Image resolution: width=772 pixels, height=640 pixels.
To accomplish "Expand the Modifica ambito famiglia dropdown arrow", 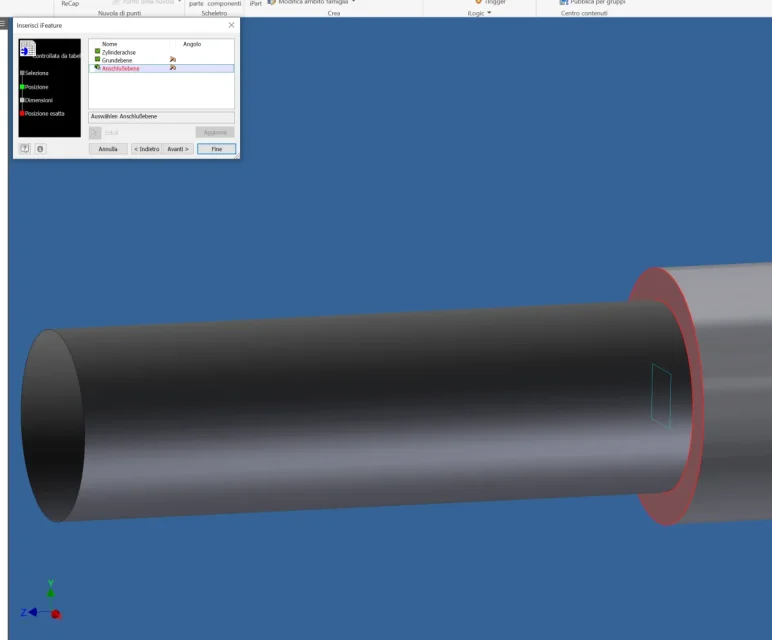I will point(354,1).
